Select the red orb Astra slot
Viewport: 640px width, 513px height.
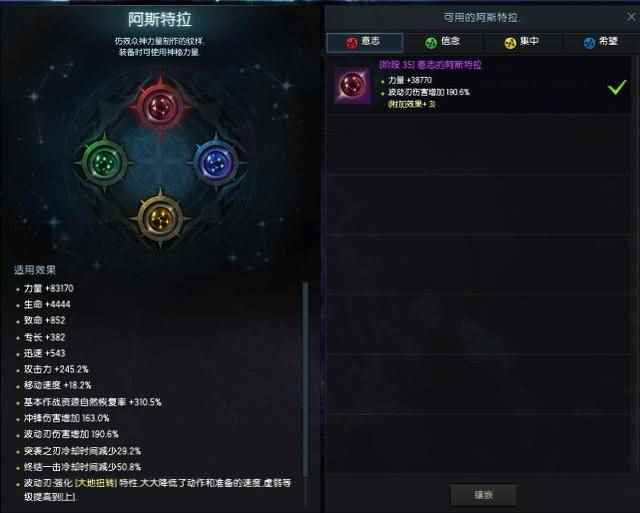pos(161,106)
